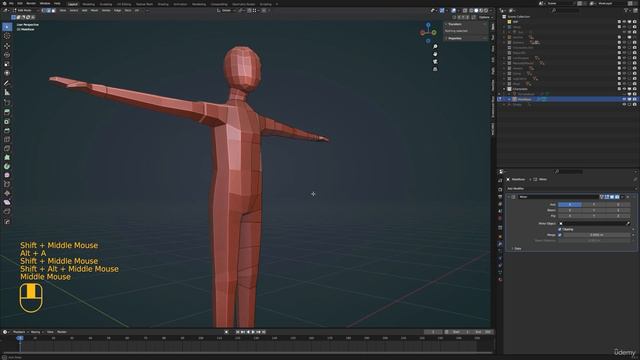Viewport: 640px width, 360px height.
Task: Open viewport shading options dropdown arrow
Action: pos(490,11)
